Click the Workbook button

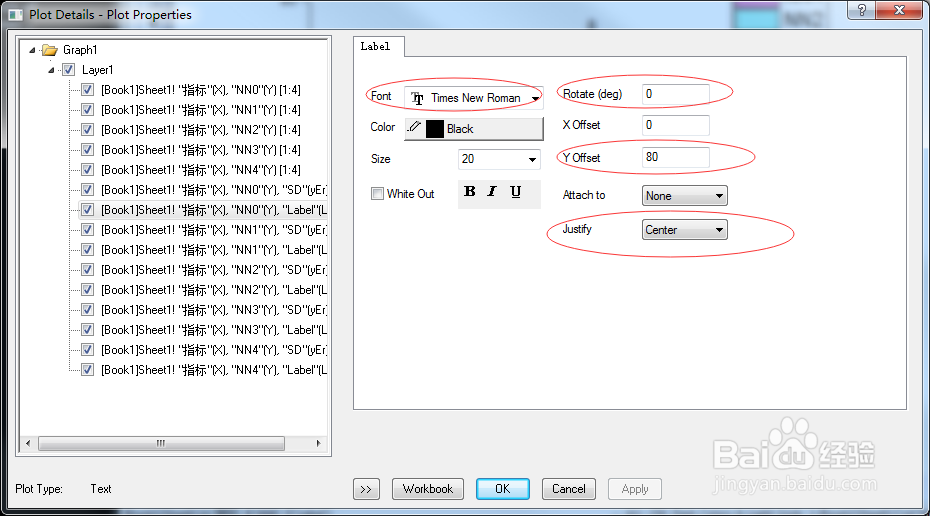[428, 489]
